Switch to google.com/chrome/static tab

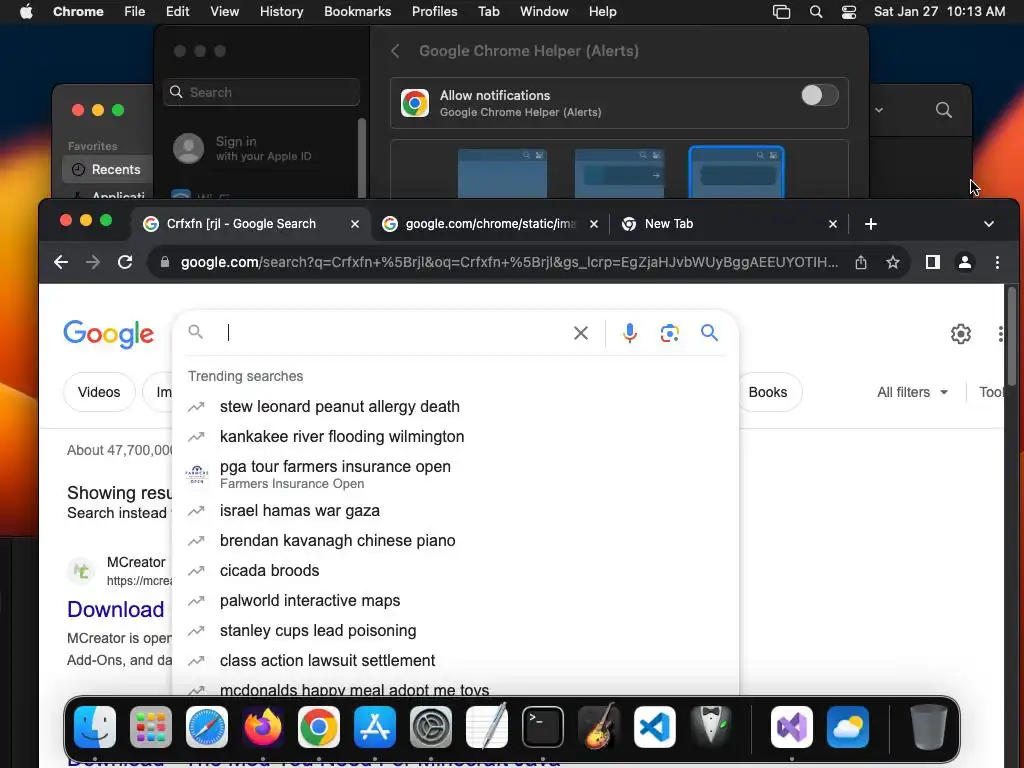tap(490, 224)
